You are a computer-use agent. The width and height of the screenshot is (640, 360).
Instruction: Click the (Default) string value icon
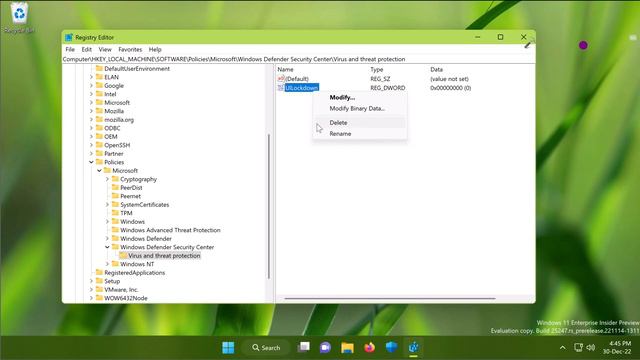(x=280, y=79)
